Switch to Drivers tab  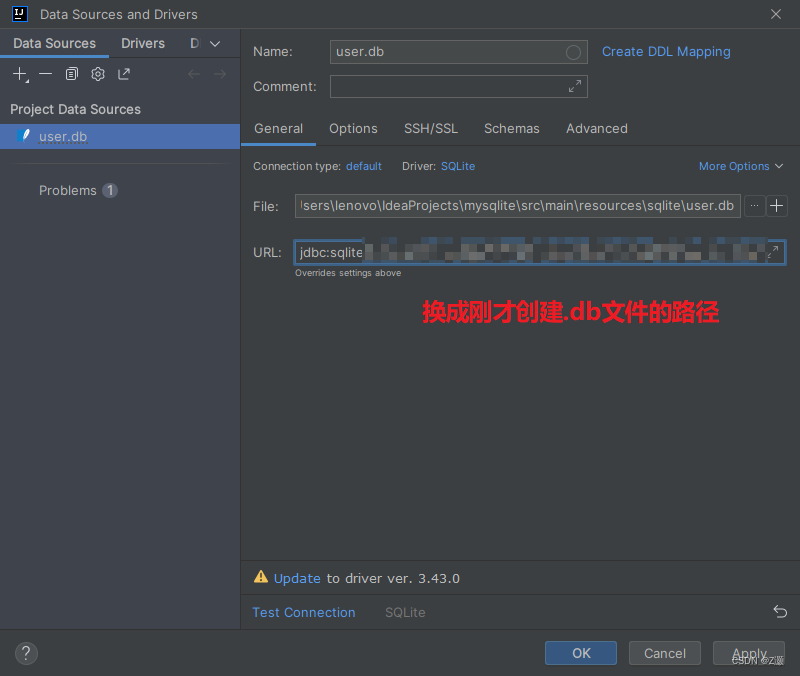(x=143, y=43)
